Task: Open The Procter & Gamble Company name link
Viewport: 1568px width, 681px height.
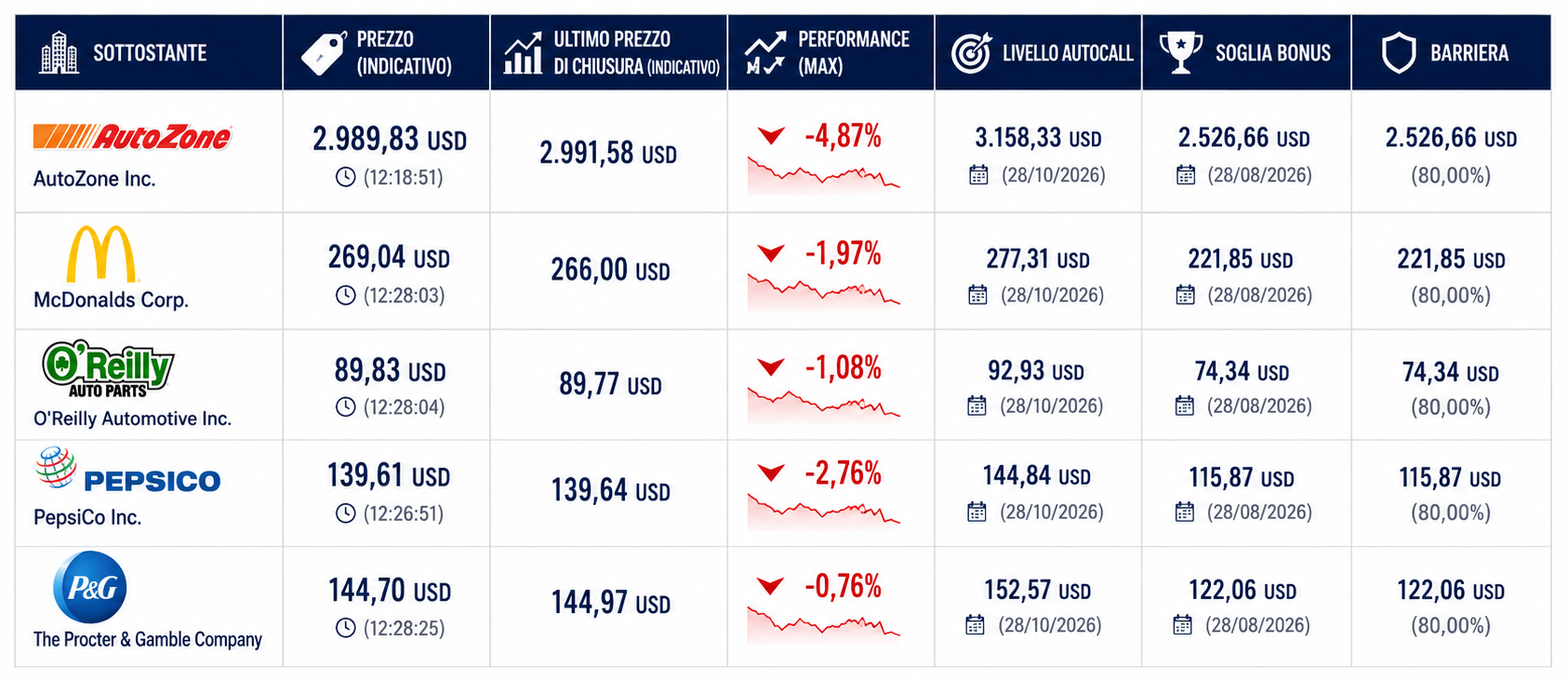Action: (148, 639)
